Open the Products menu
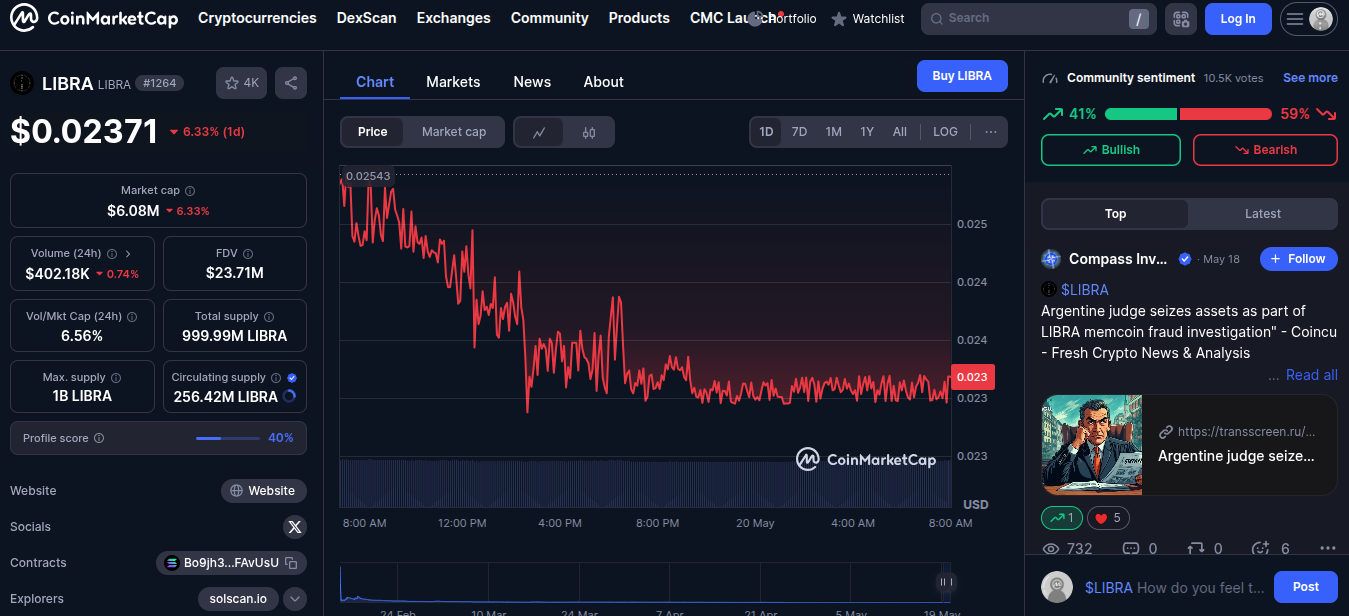Viewport: 1349px width, 616px height. coord(639,18)
